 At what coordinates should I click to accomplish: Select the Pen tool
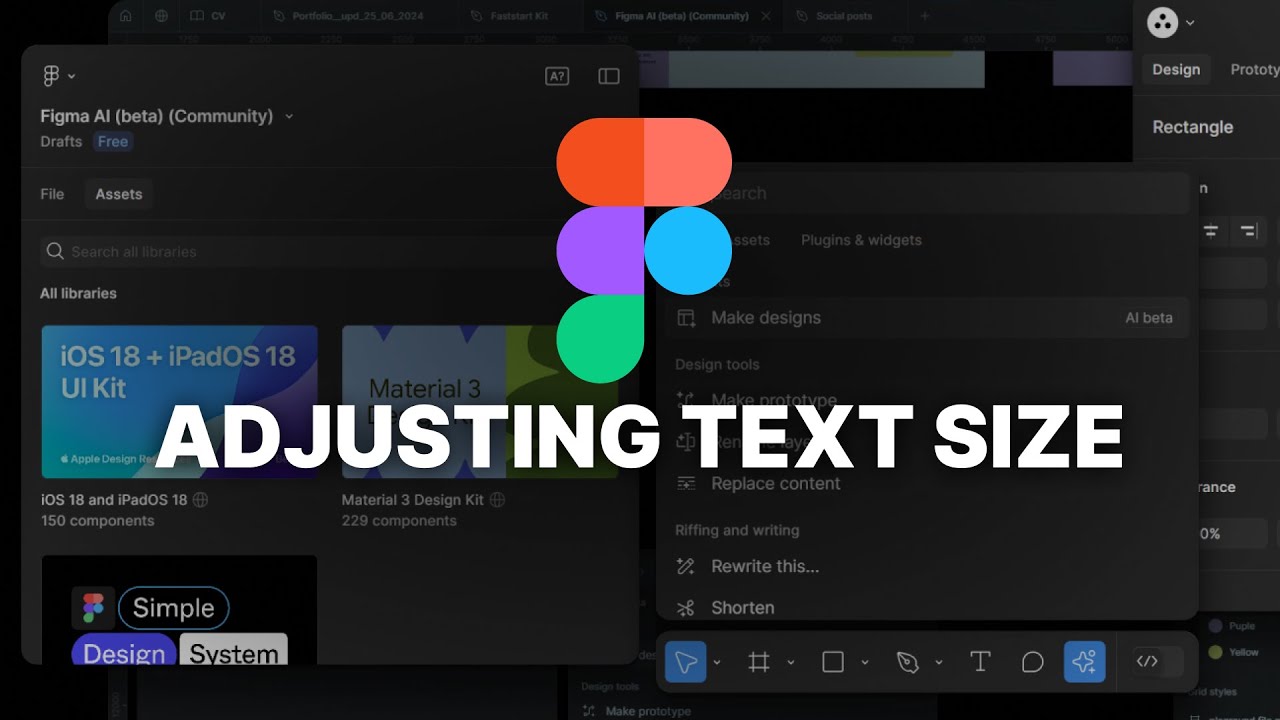[907, 662]
